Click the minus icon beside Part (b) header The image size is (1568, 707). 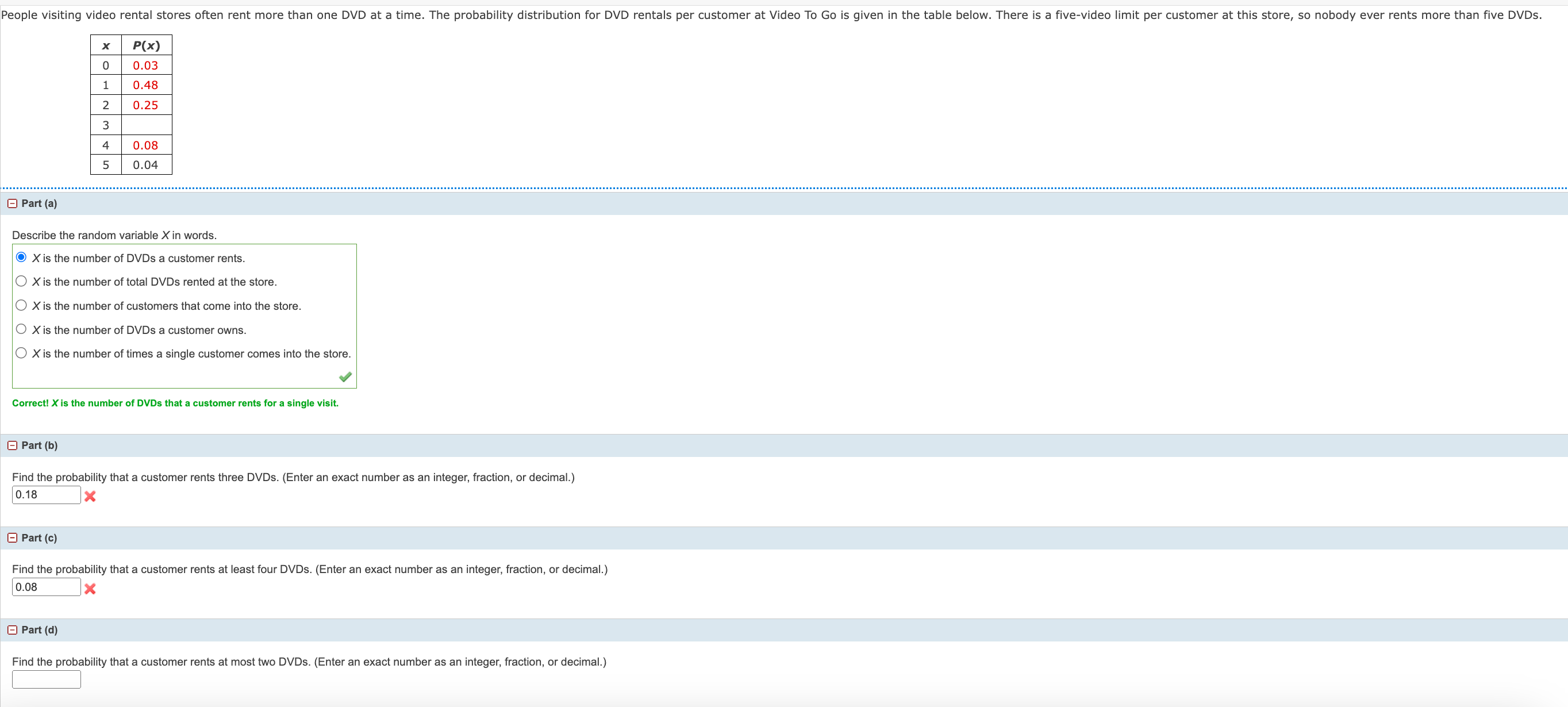tap(11, 445)
